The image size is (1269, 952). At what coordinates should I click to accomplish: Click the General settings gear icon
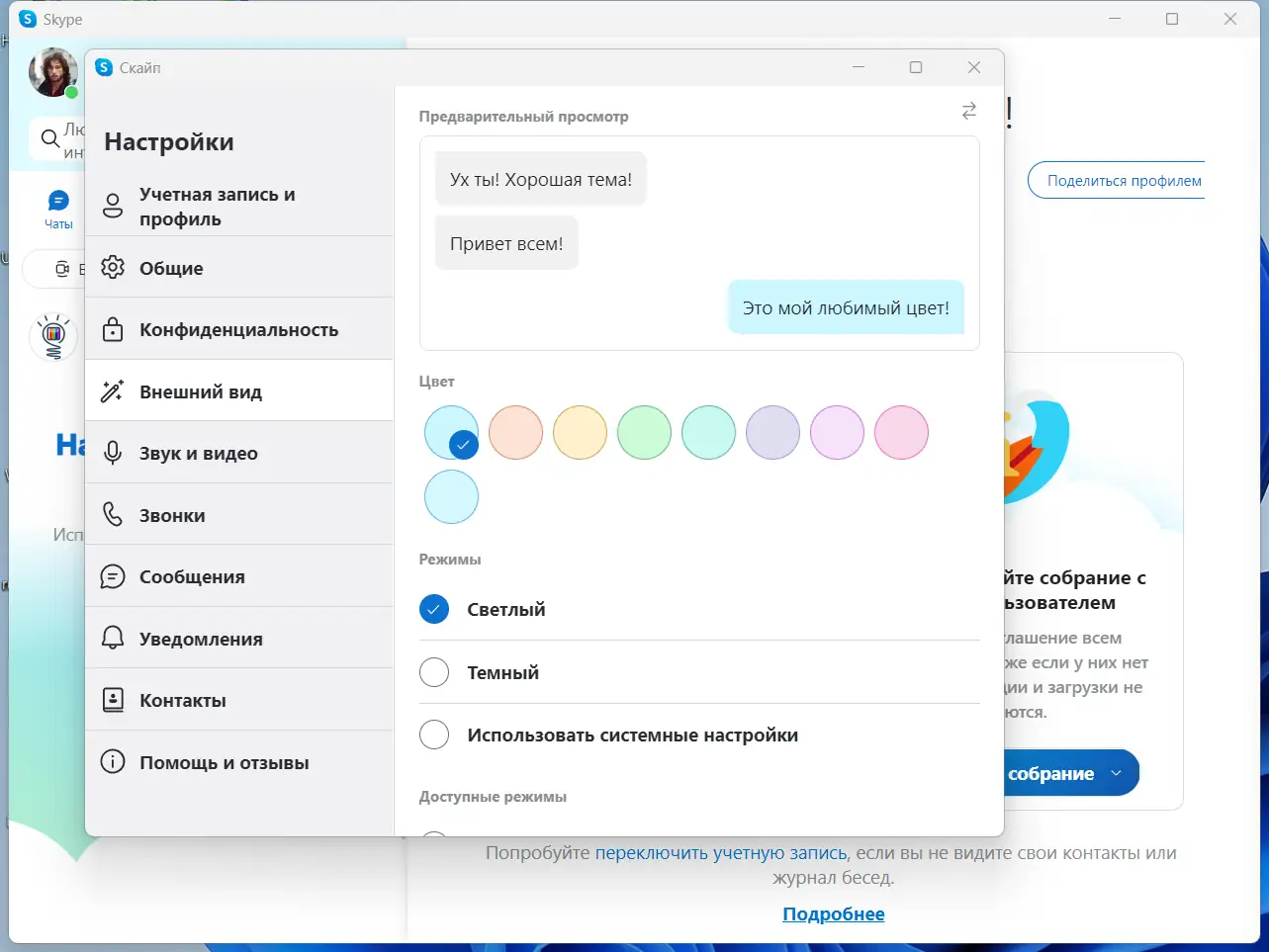(x=113, y=267)
